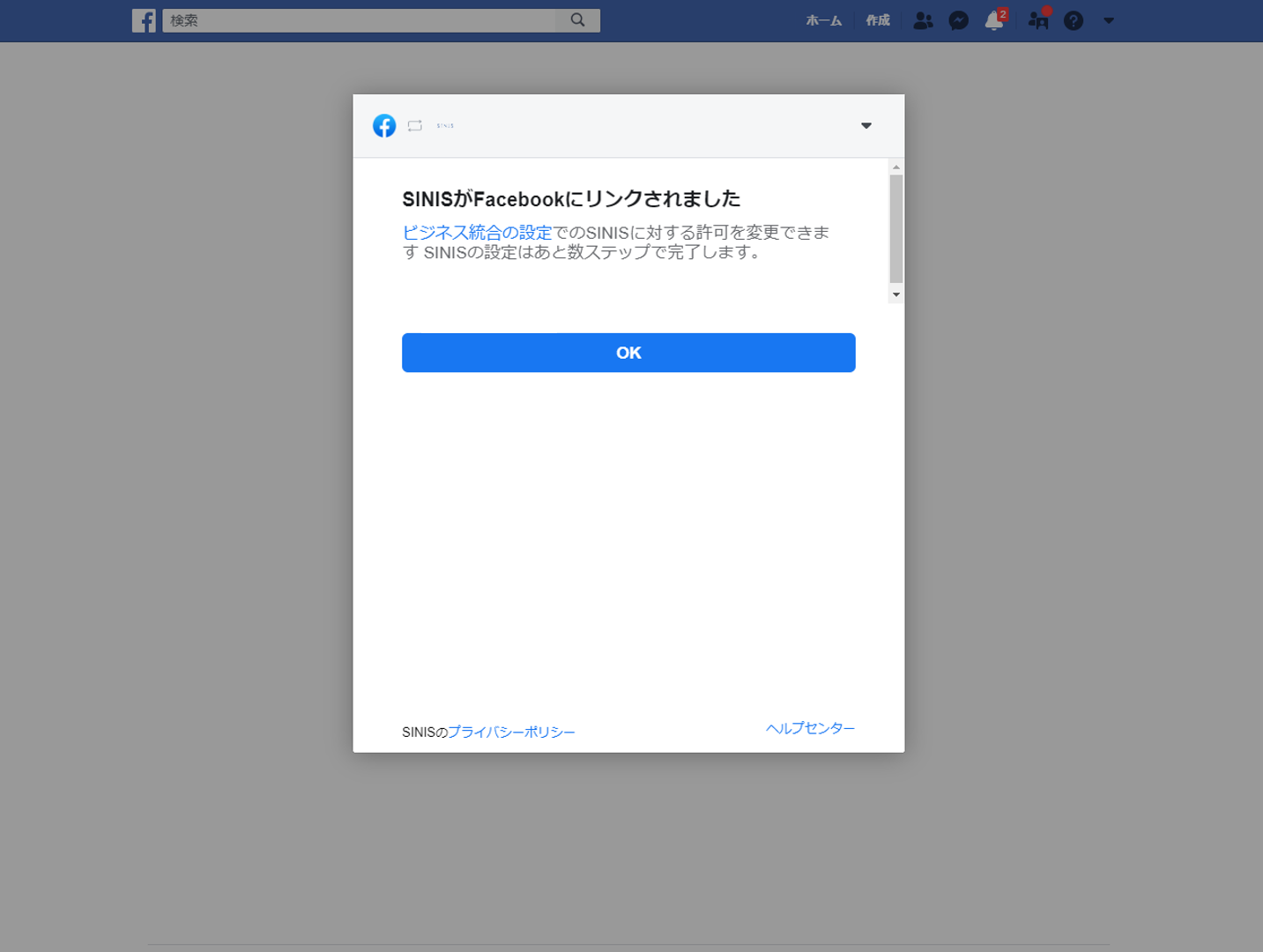Open notifications bell with 2 badge

[x=994, y=20]
